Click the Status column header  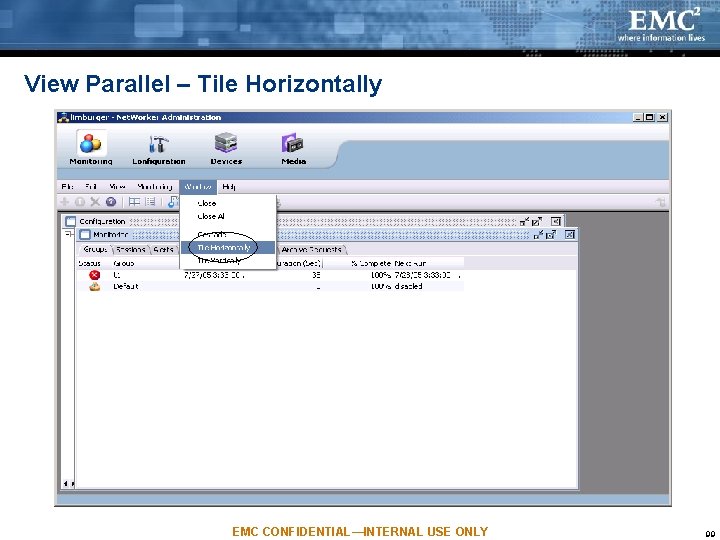(89, 263)
